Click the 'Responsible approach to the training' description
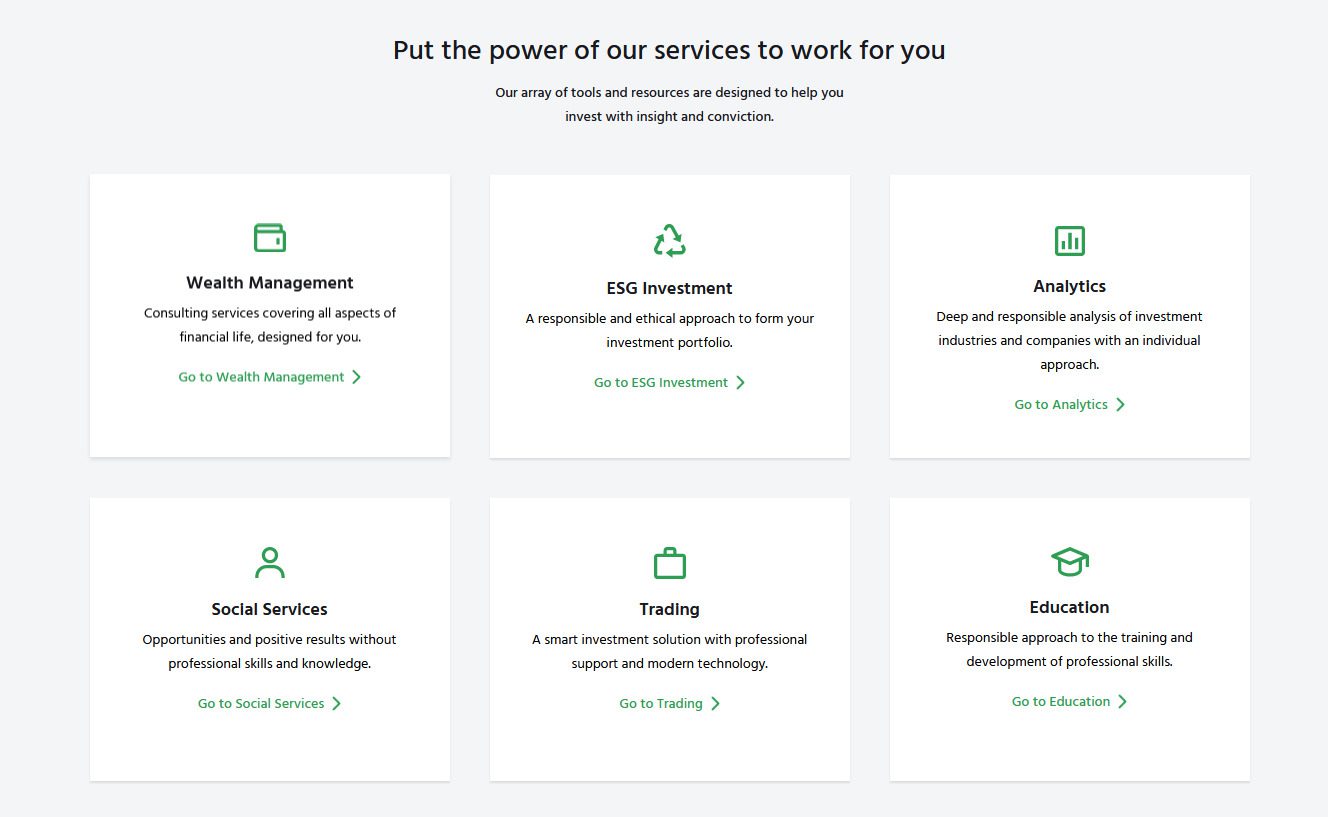This screenshot has width=1328, height=817. (x=1070, y=649)
